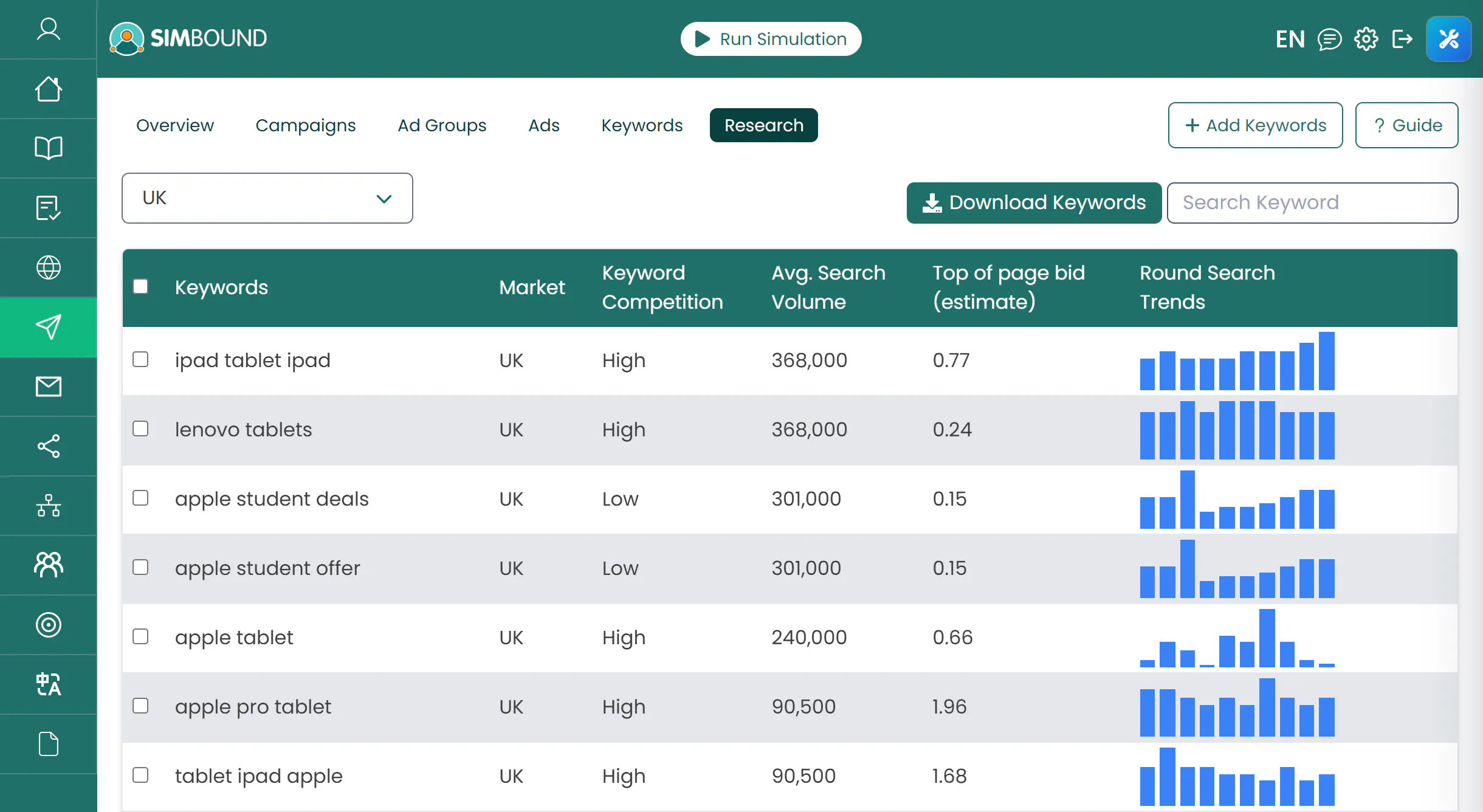The height and width of the screenshot is (812, 1483).
Task: Click the 1.68 bid estimate value
Action: (949, 776)
